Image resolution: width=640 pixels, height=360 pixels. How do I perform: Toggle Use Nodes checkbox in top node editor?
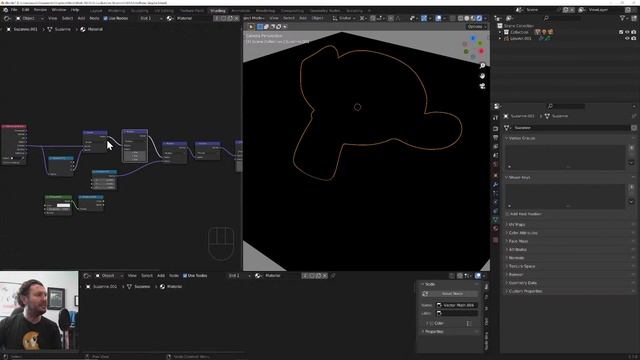click(x=106, y=18)
